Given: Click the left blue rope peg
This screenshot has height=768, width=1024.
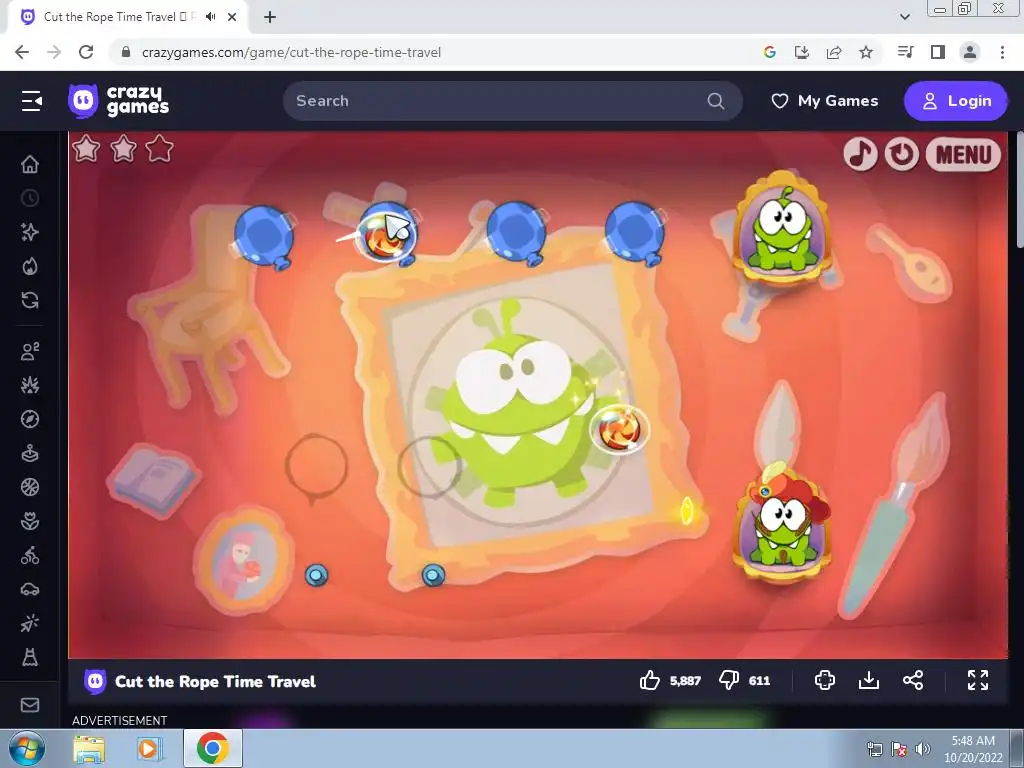Looking at the screenshot, I should pyautogui.click(x=316, y=575).
